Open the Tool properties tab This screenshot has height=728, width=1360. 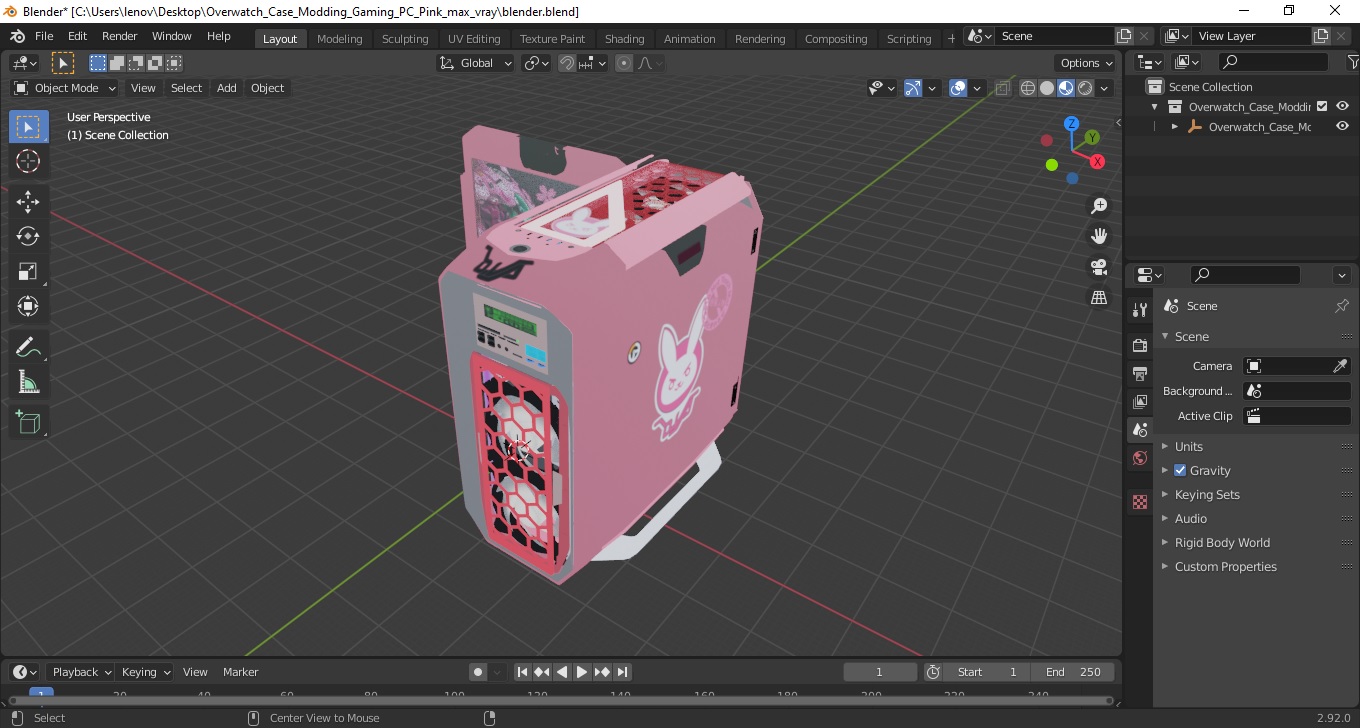point(1140,310)
